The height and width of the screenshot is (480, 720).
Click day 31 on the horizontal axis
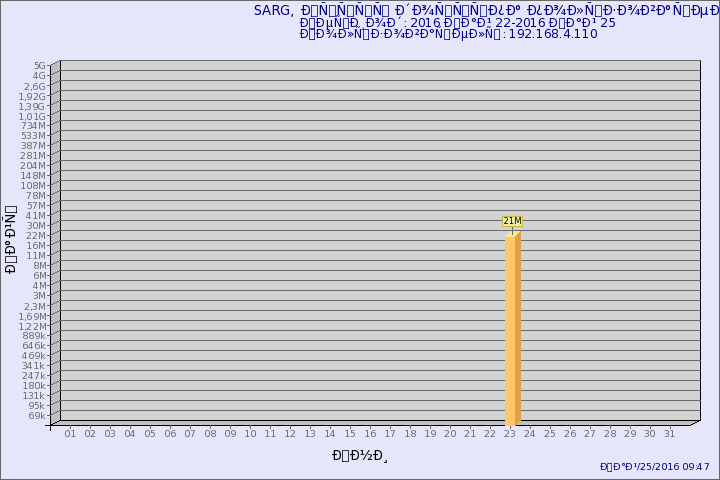pyautogui.click(x=670, y=434)
